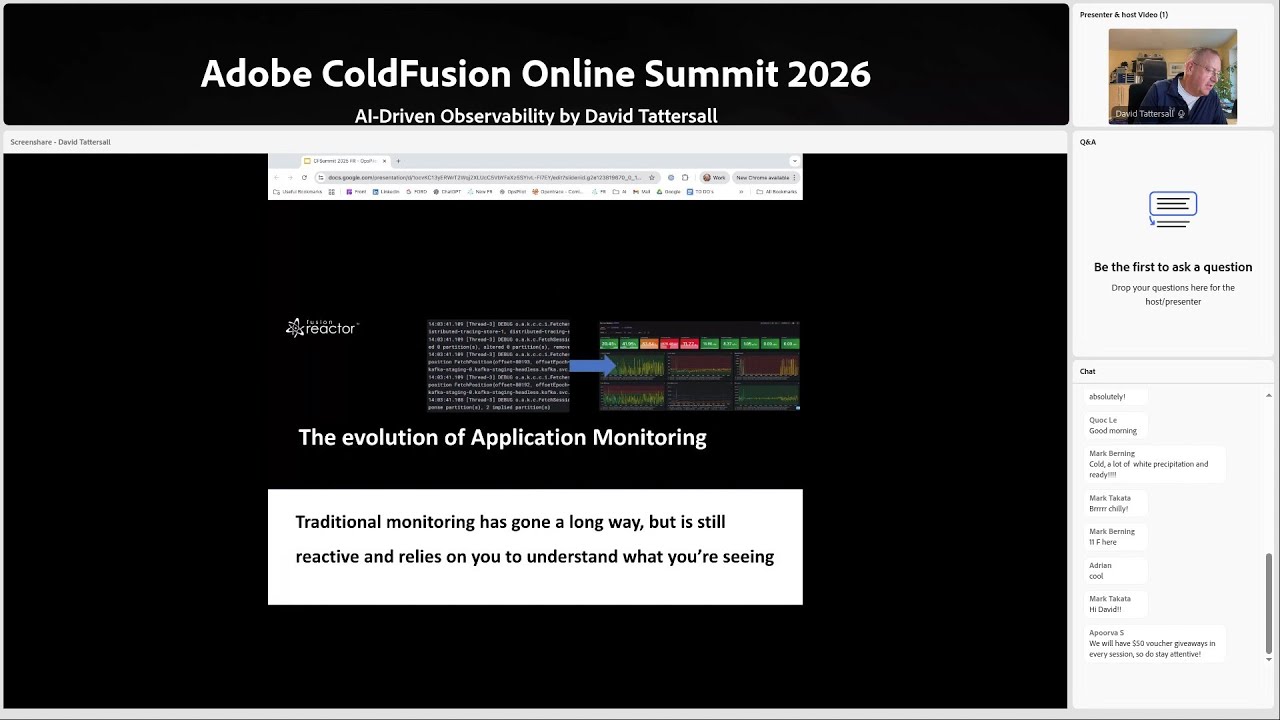Click the 'Presenter & host Video (1)' panel title
Image resolution: width=1280 pixels, height=720 pixels.
click(x=1124, y=14)
